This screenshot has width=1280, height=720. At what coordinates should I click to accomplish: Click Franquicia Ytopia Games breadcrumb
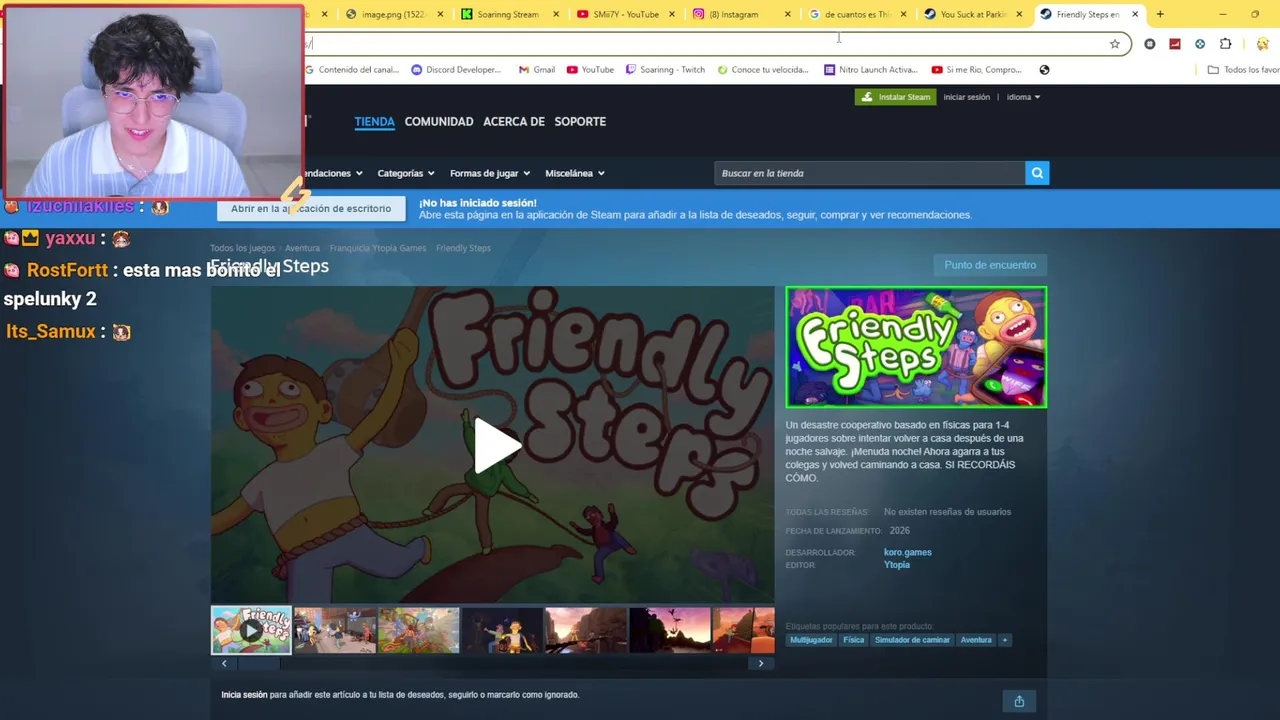(378, 248)
